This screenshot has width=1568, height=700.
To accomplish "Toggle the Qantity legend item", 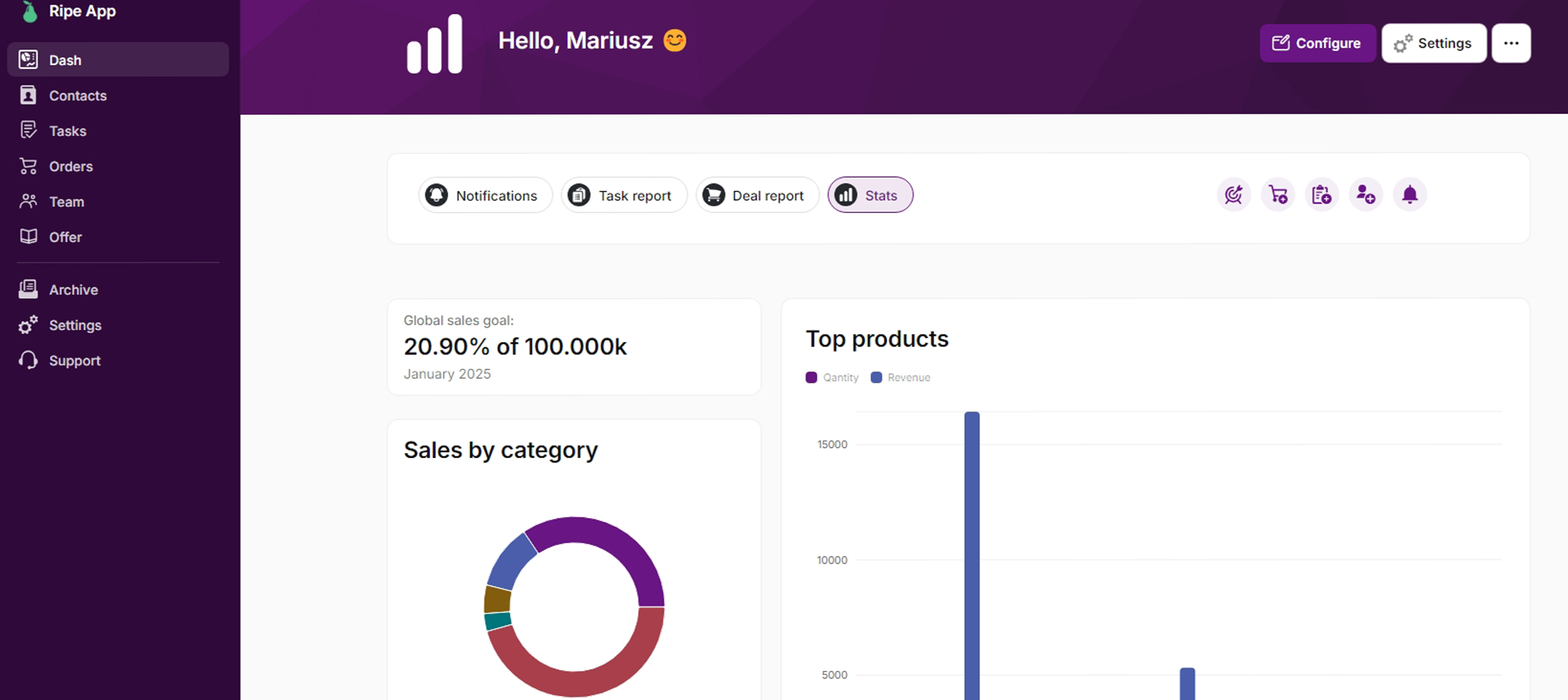I will (x=832, y=378).
